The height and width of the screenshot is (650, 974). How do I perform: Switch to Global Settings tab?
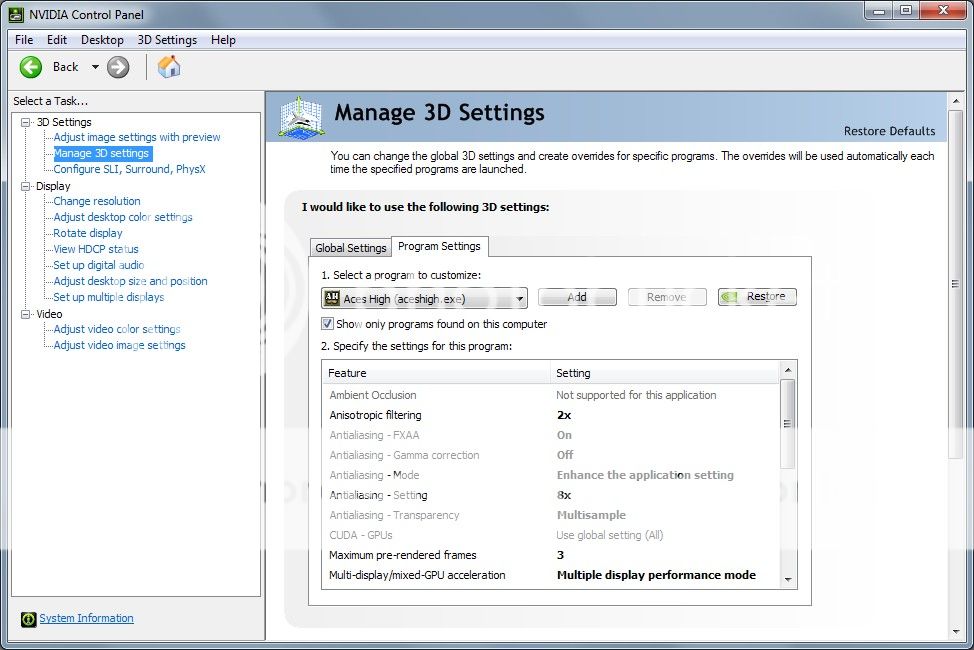[350, 248]
